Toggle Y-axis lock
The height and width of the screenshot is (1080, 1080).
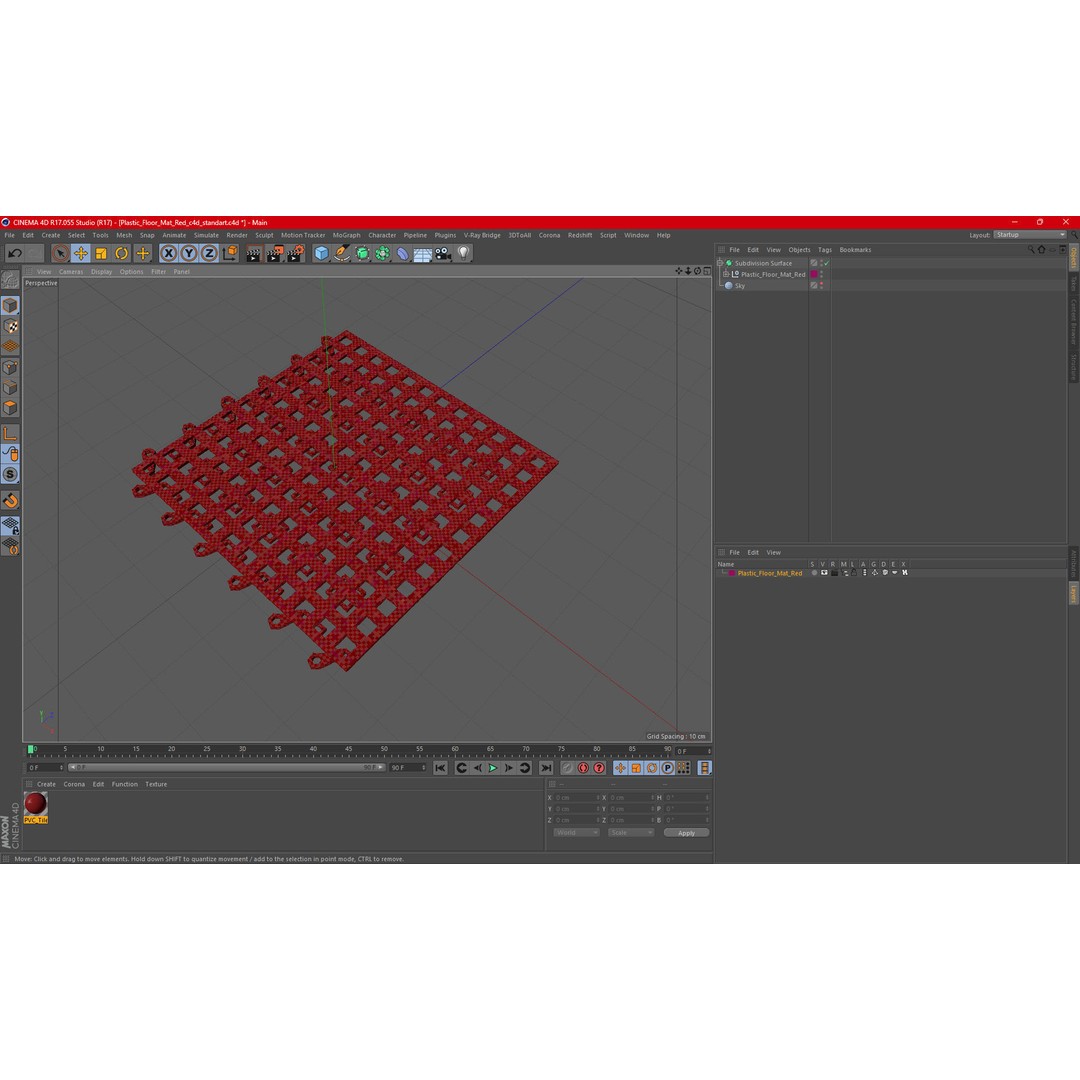click(189, 253)
